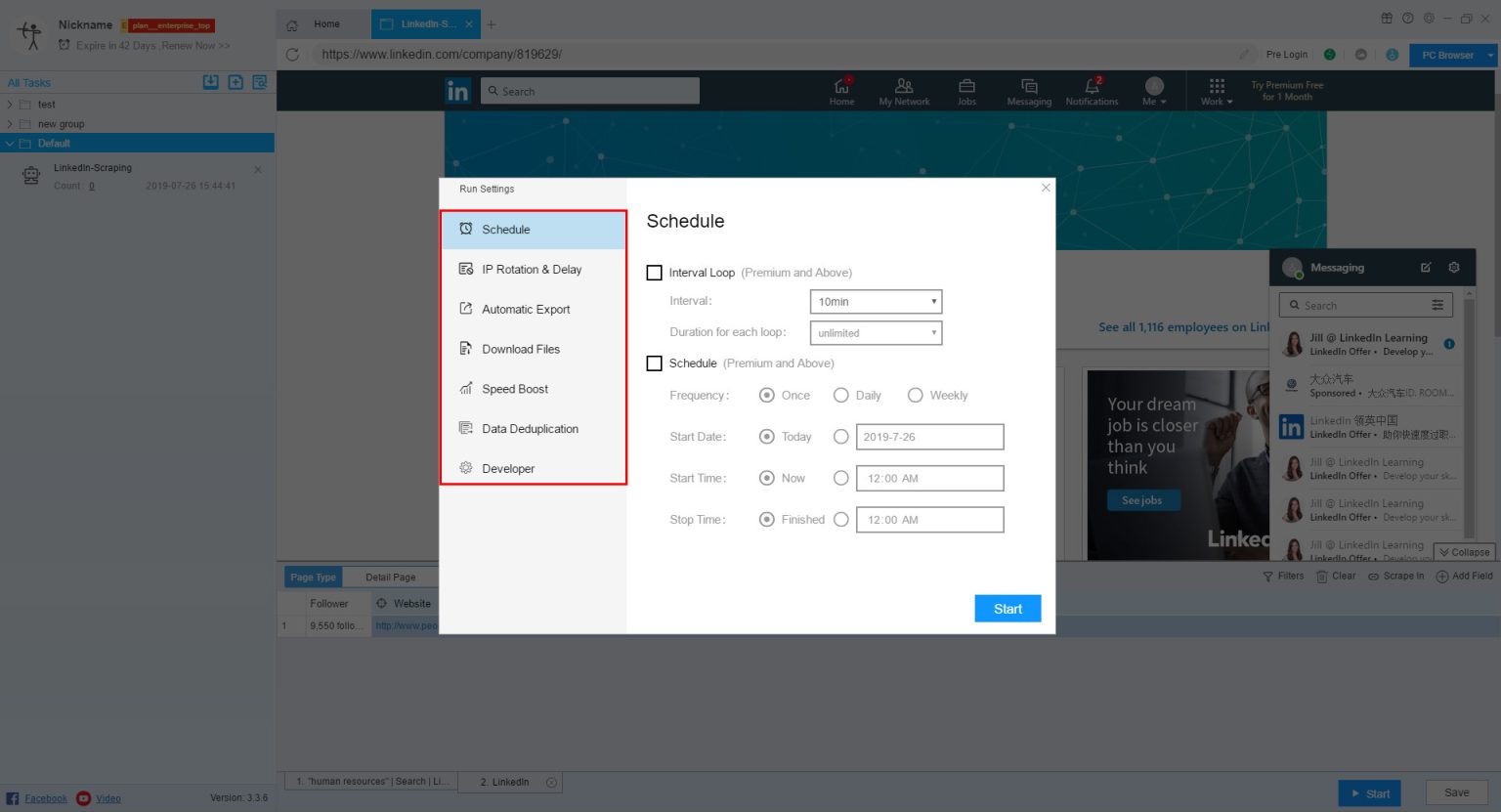Click the browser address bar
The width and height of the screenshot is (1501, 812).
tap(684, 55)
